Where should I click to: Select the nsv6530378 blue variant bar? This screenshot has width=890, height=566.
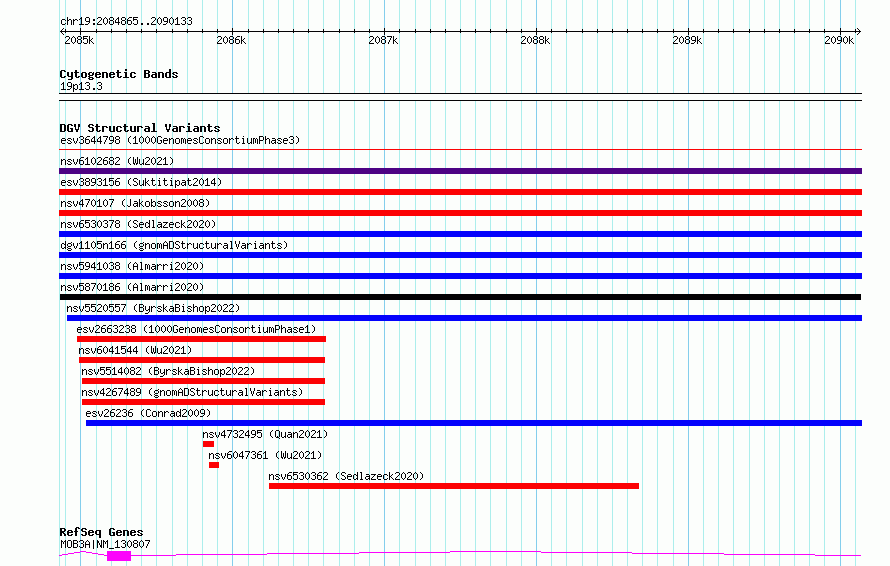(460, 234)
